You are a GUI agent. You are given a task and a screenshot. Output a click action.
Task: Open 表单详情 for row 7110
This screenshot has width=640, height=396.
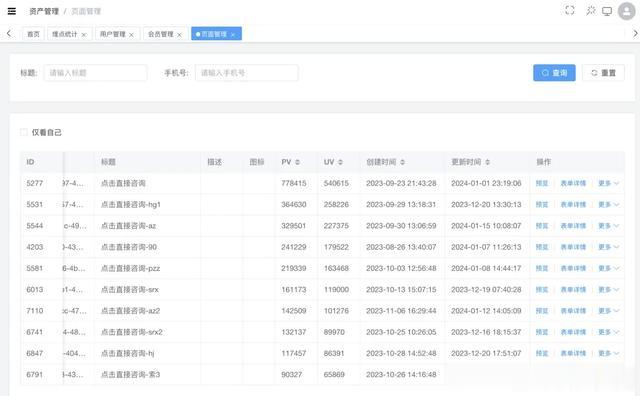pyautogui.click(x=573, y=311)
